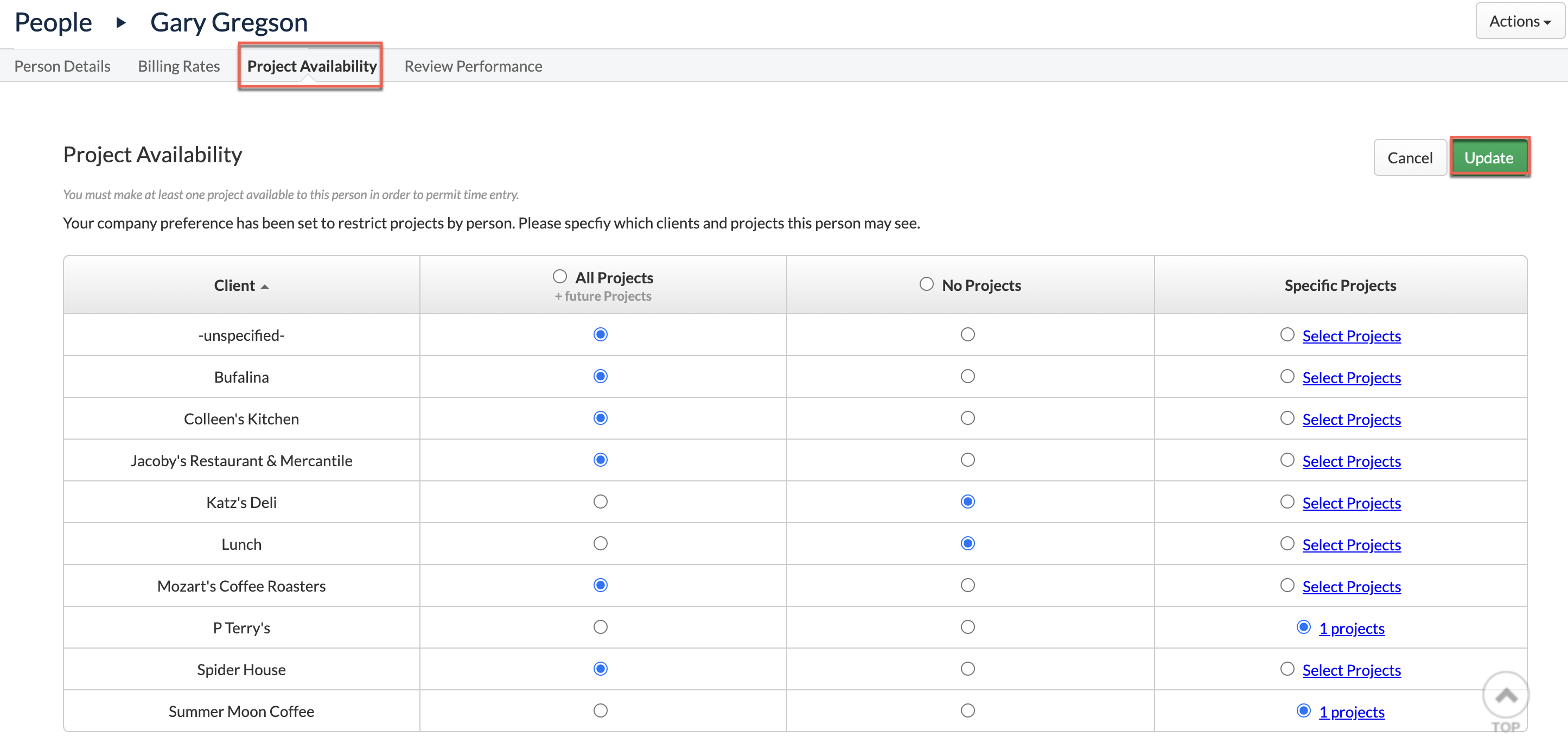Open Select Projects link for Katz's Deli

(x=1352, y=503)
